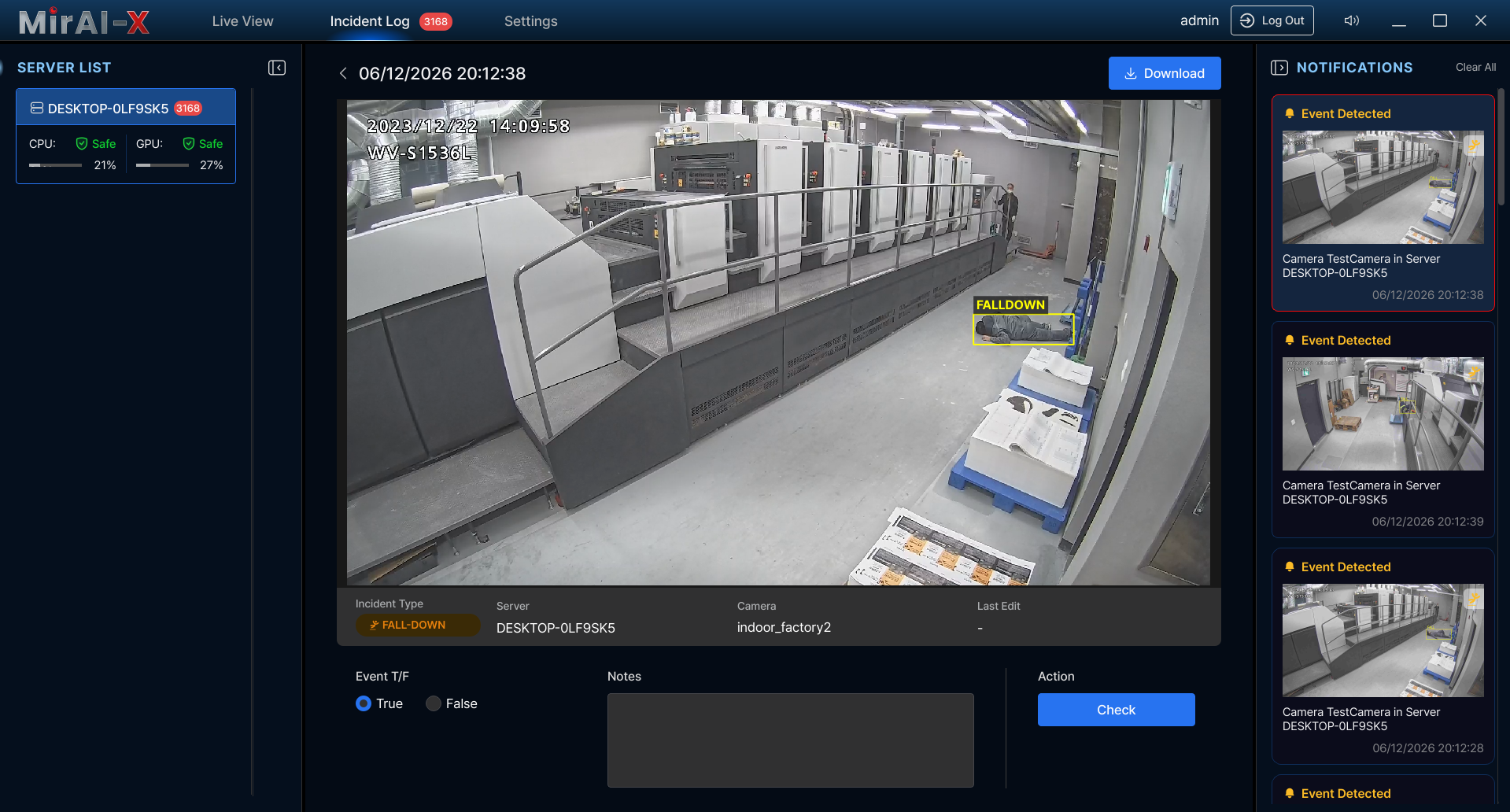
Task: Clear All notifications
Action: [x=1475, y=68]
